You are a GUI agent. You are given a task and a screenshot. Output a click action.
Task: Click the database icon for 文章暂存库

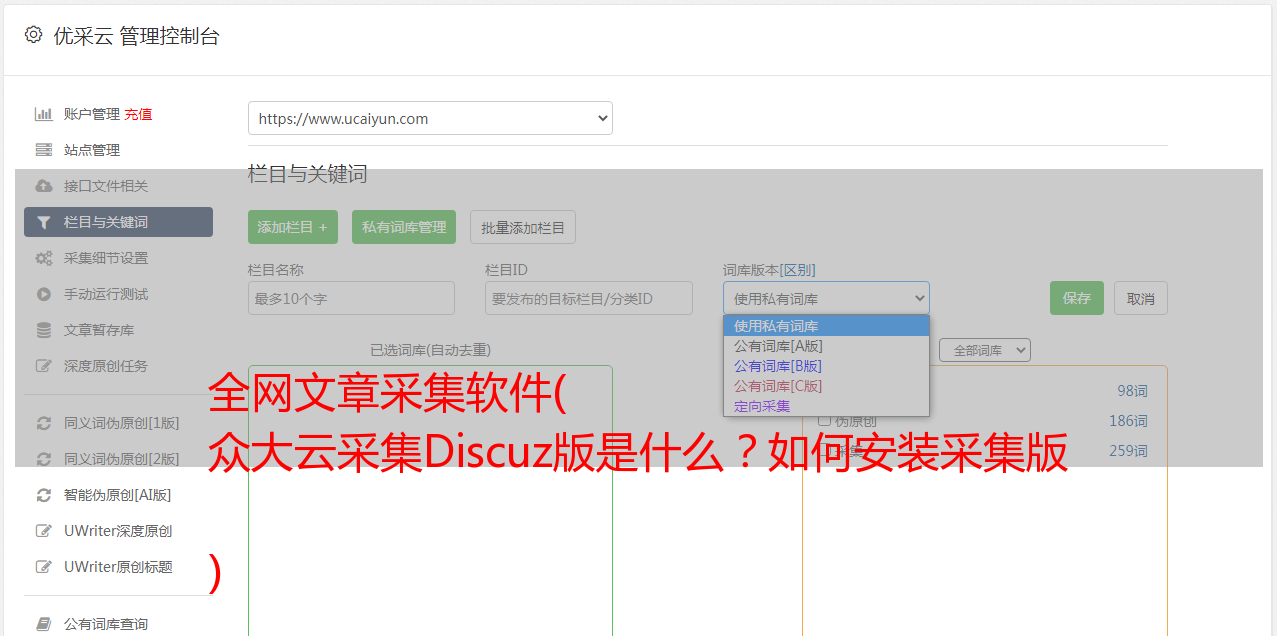[44, 330]
